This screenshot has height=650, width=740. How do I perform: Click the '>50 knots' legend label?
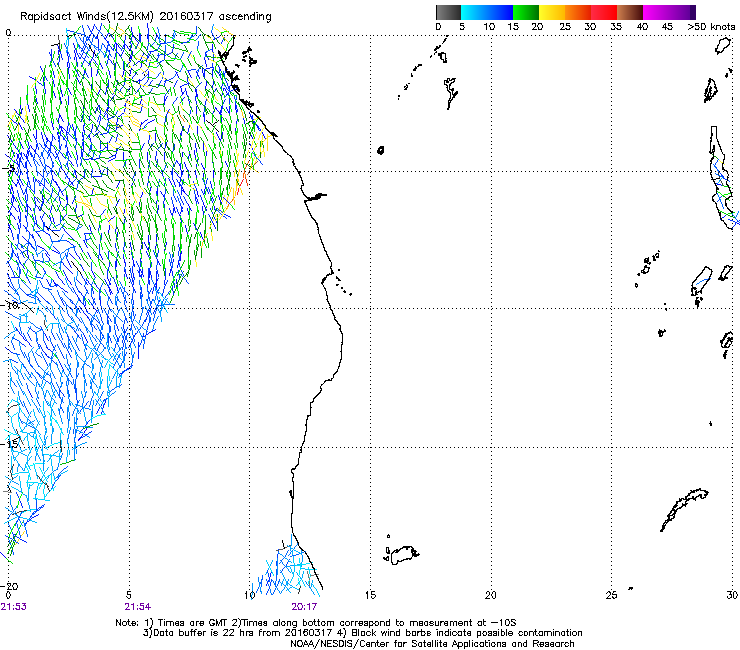click(x=711, y=27)
